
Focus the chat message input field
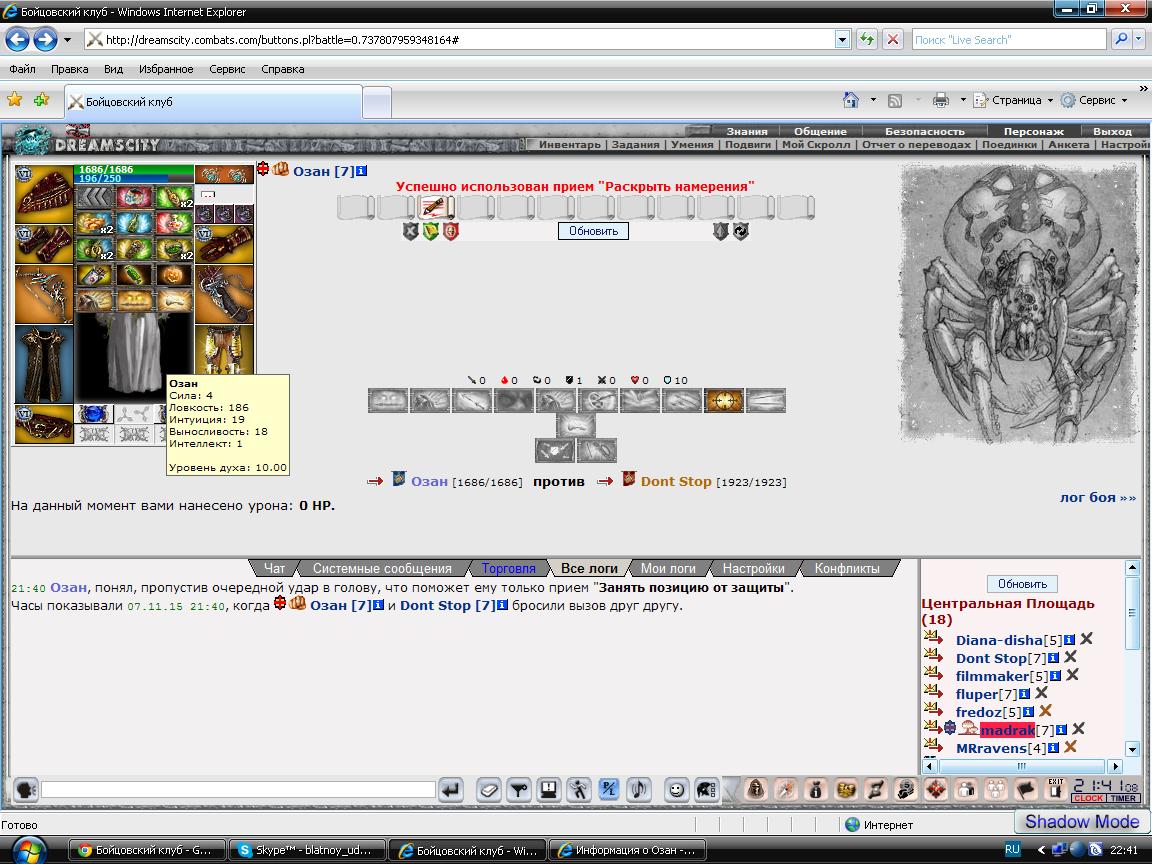click(238, 790)
